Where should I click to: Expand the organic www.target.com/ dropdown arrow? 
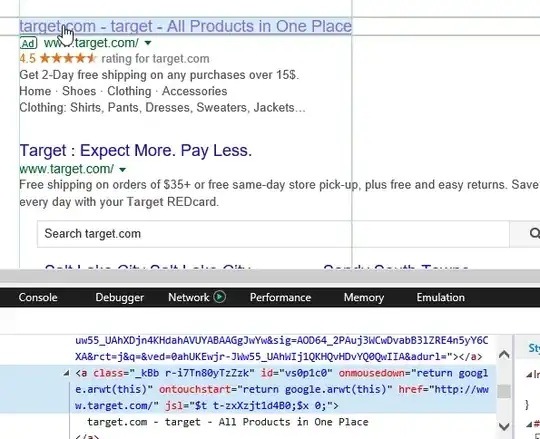(x=123, y=169)
